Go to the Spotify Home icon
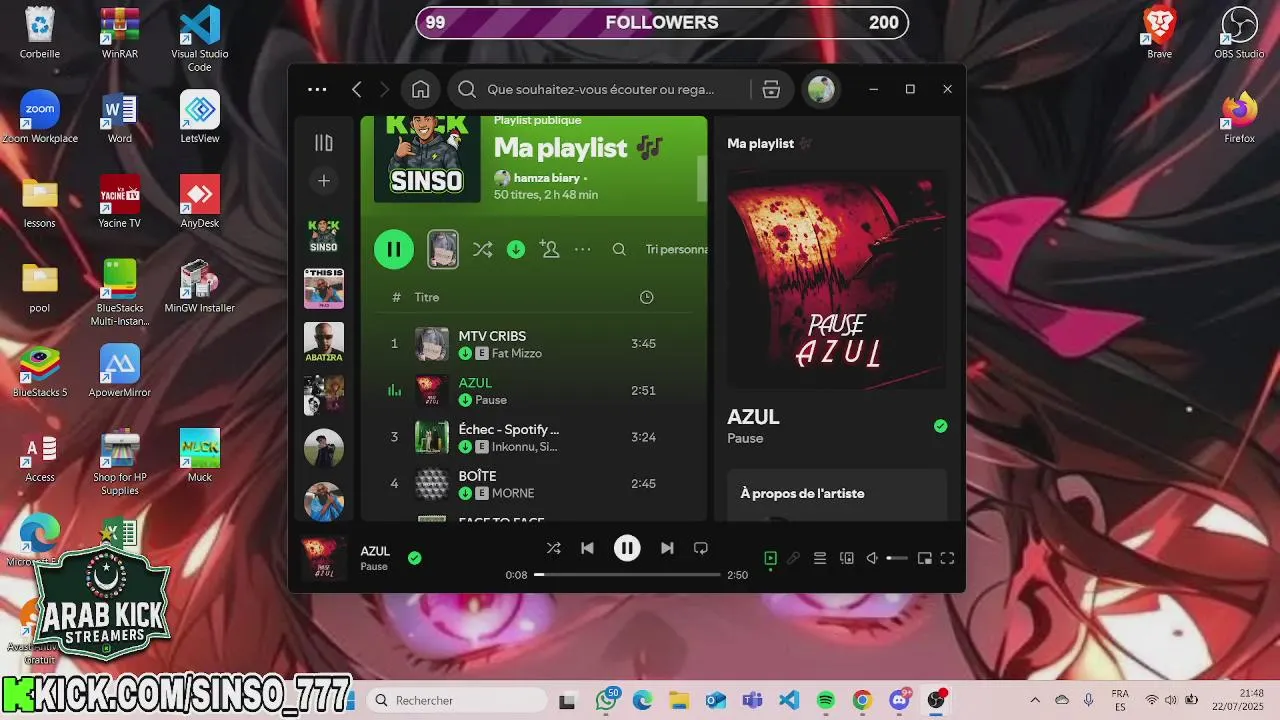 click(421, 89)
